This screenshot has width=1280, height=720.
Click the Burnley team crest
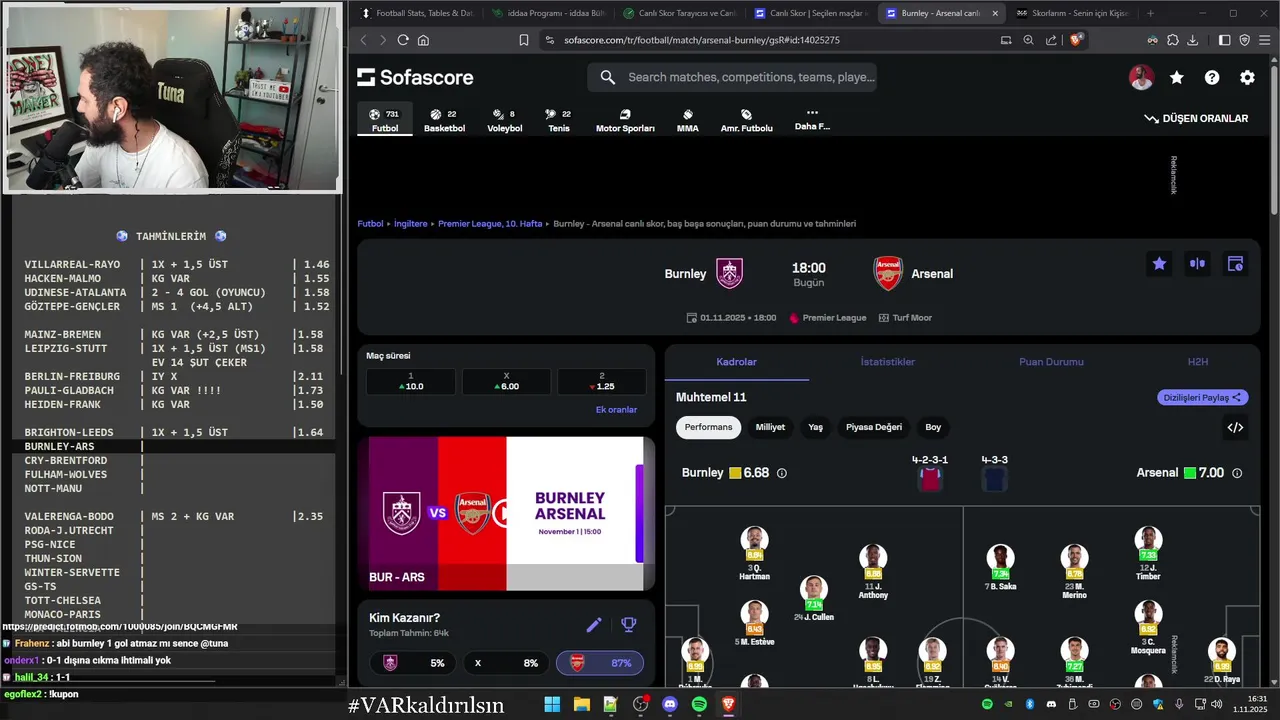729,273
